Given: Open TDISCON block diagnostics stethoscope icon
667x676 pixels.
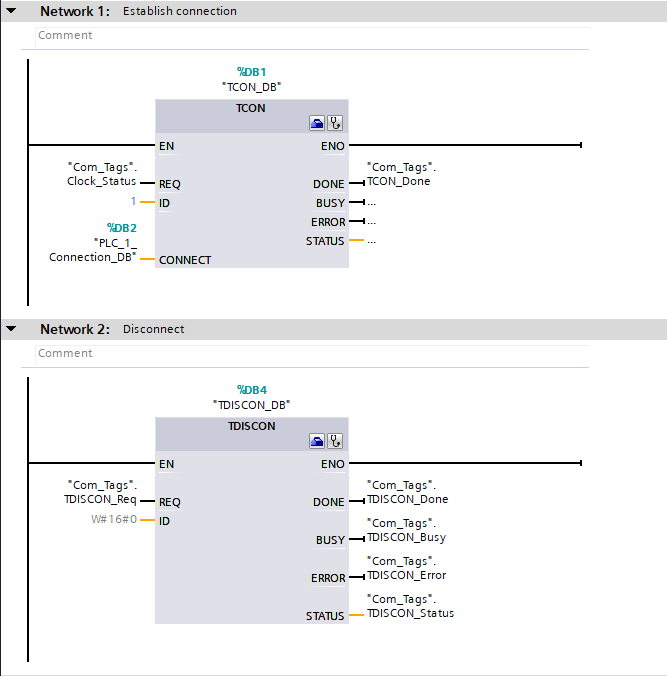Looking at the screenshot, I should tap(335, 441).
